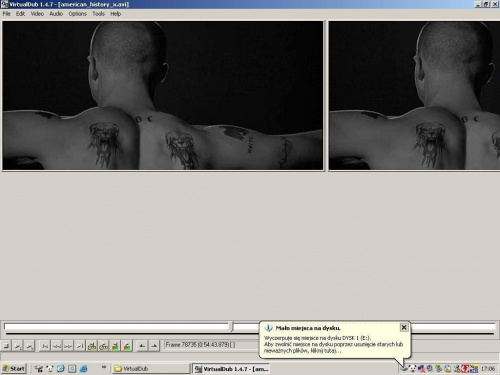Open the Audio menu
The width and height of the screenshot is (500, 375).
pos(56,14)
